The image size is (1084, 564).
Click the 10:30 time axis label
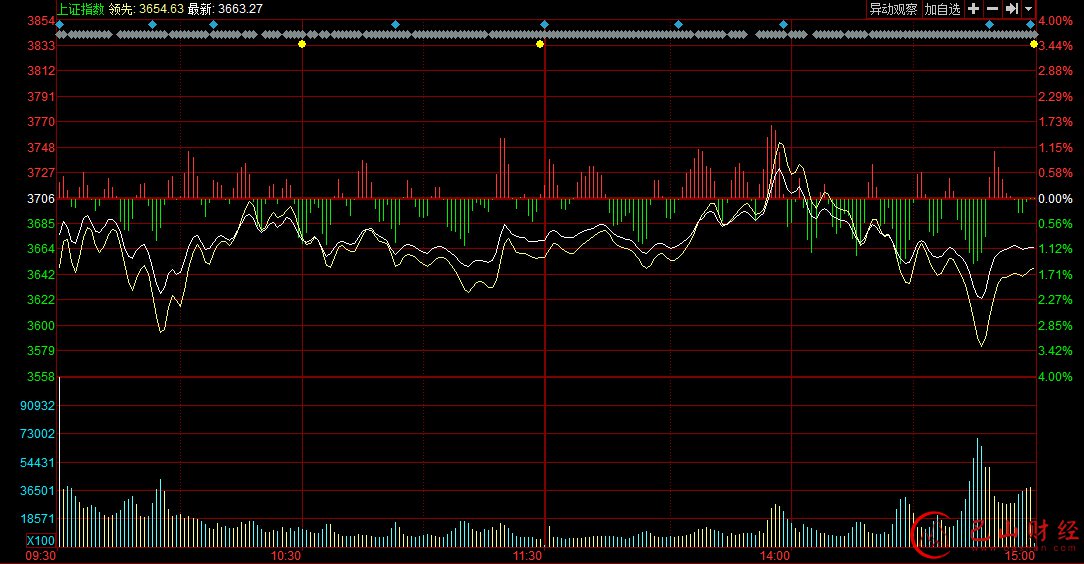coord(286,556)
